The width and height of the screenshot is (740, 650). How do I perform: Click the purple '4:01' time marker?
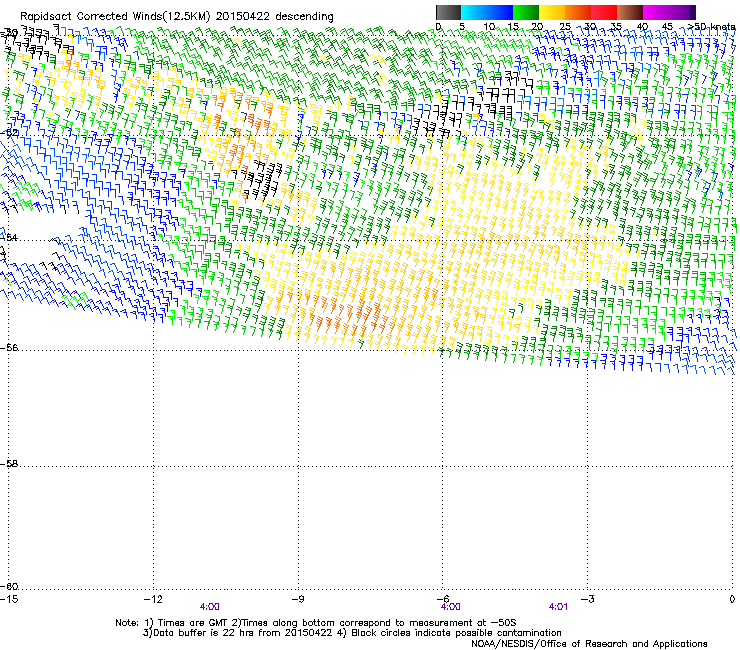[x=558, y=607]
